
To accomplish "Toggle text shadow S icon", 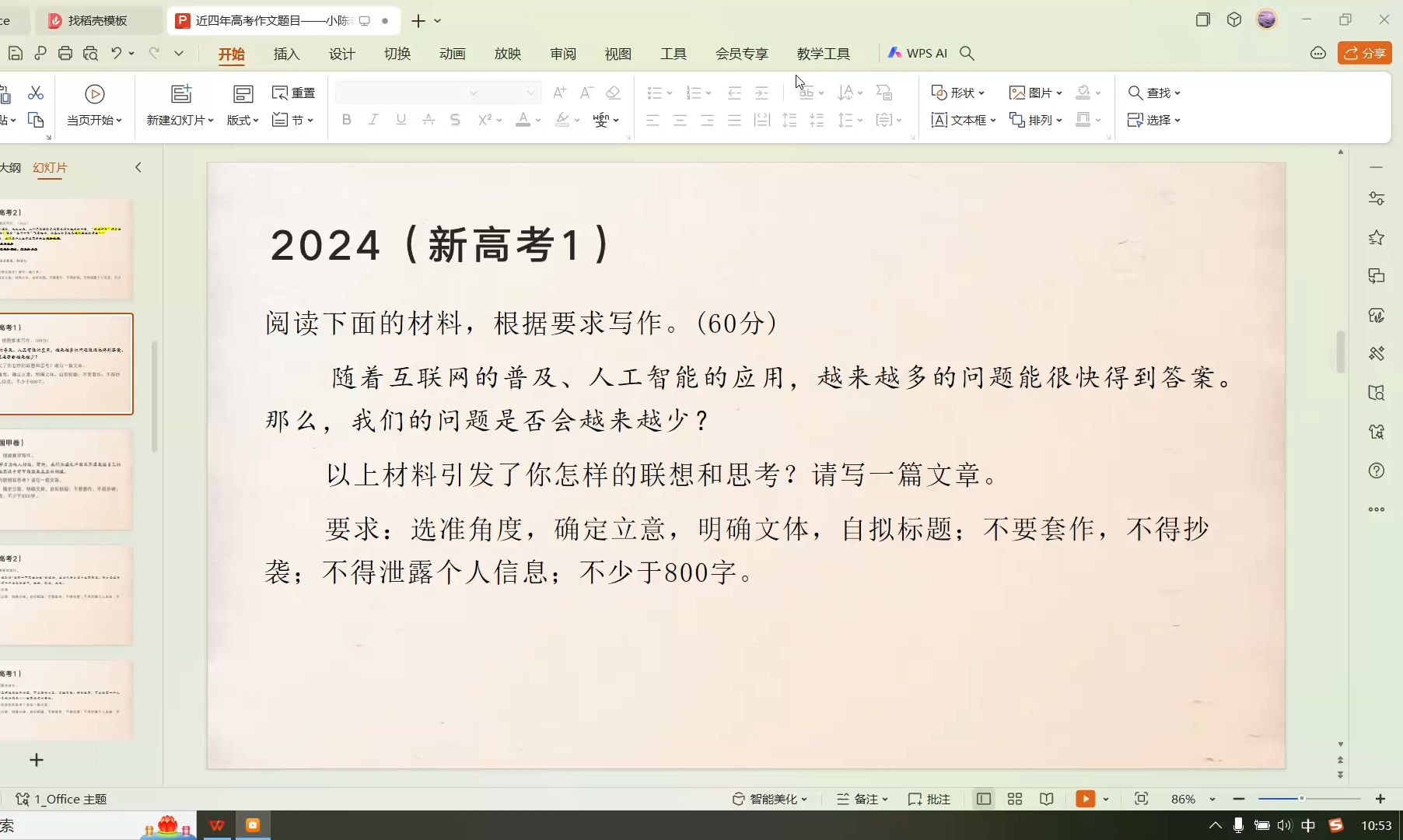I will pyautogui.click(x=455, y=120).
